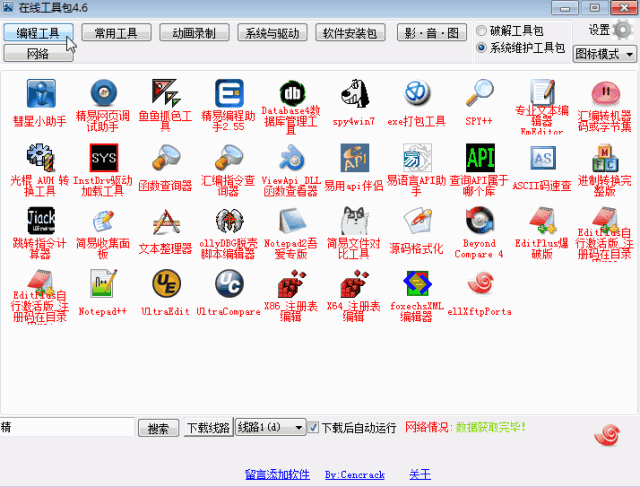This screenshot has width=640, height=487.
Task: Launch Database4 数据库管理工具 icon
Action: [292, 93]
